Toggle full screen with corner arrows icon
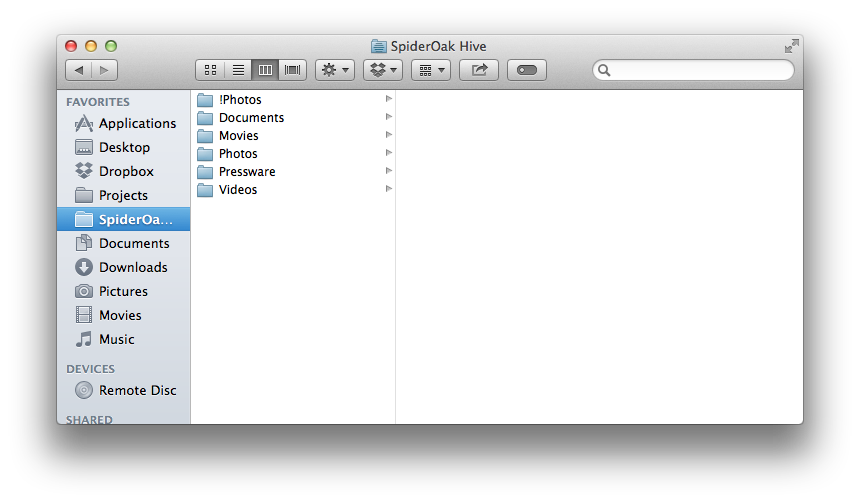Screen dimensions: 860x503 [791, 46]
